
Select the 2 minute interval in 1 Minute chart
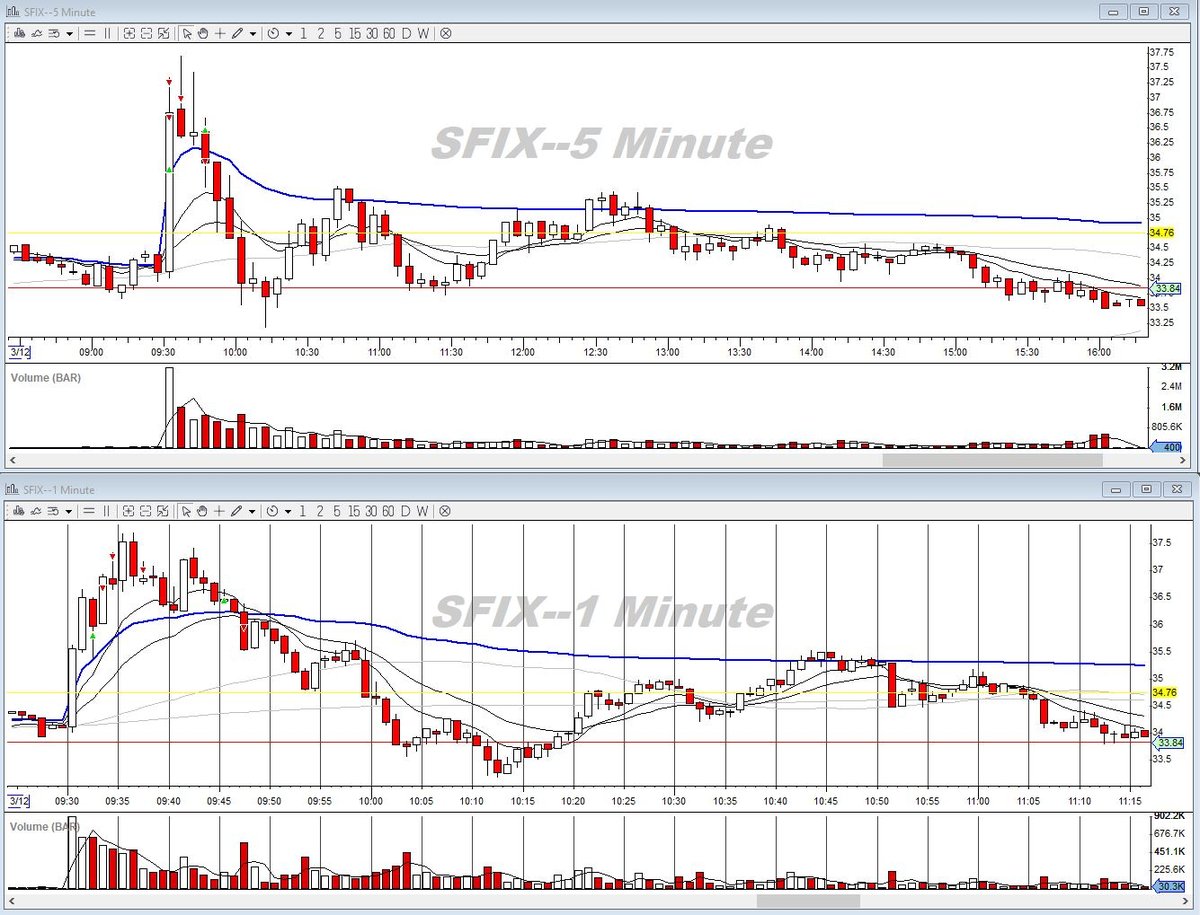[x=320, y=511]
